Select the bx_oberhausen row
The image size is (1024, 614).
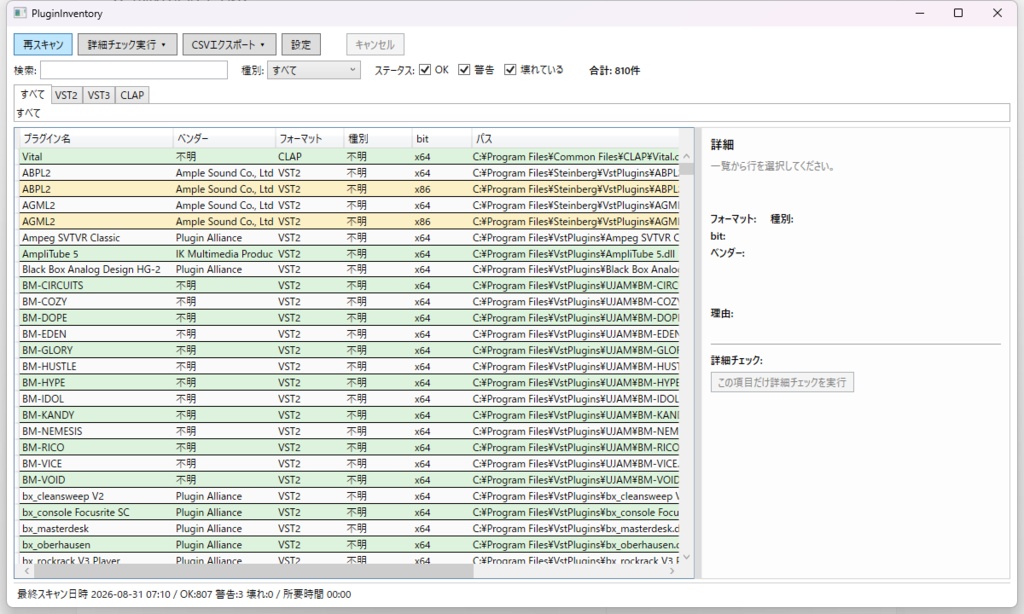[x=349, y=545]
